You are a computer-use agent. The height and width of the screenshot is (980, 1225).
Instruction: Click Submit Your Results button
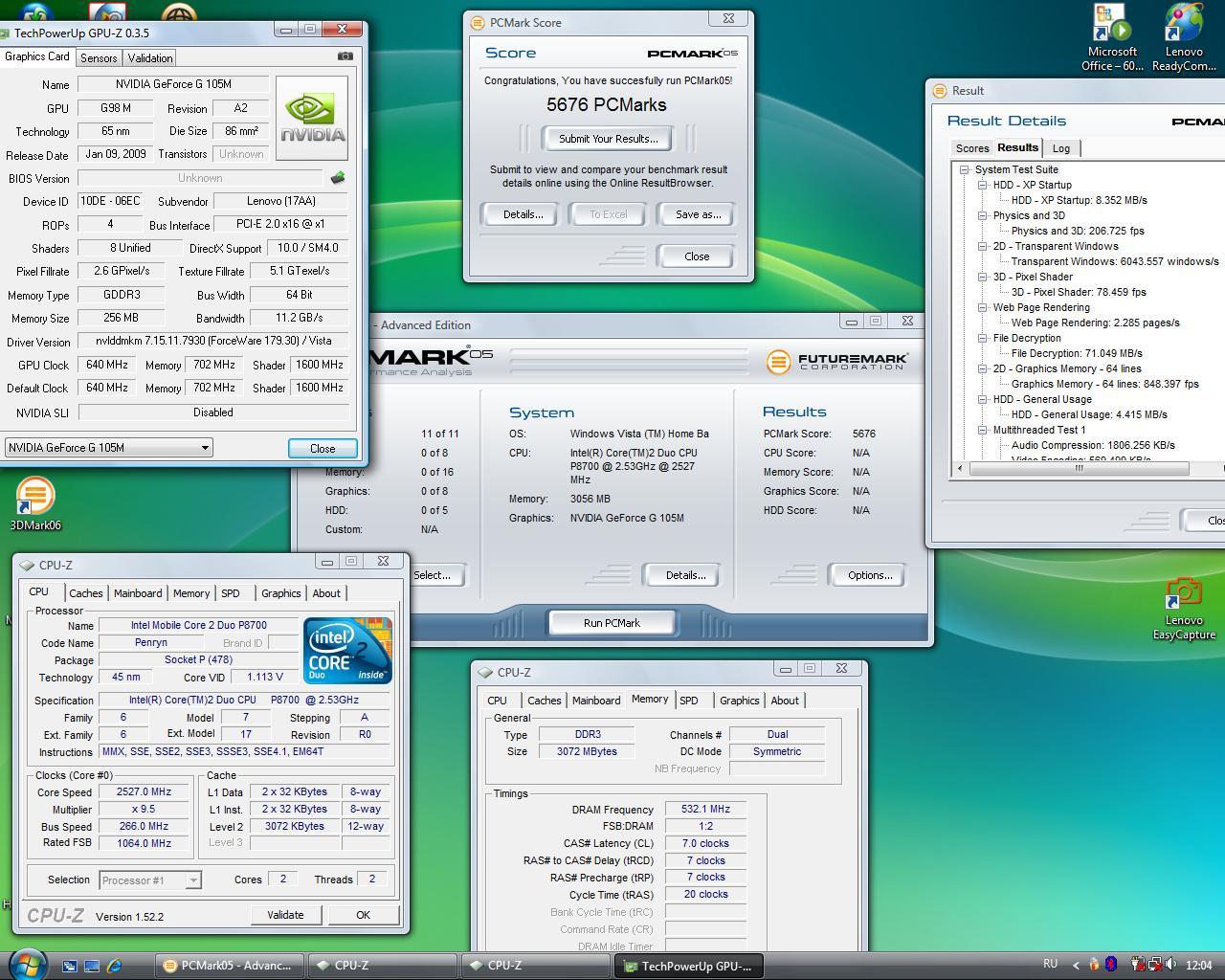(x=609, y=139)
